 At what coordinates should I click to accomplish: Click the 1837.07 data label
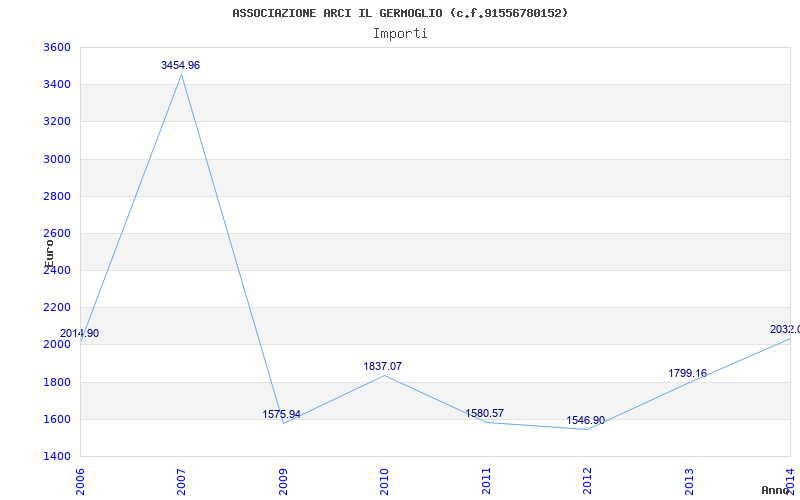(x=383, y=366)
